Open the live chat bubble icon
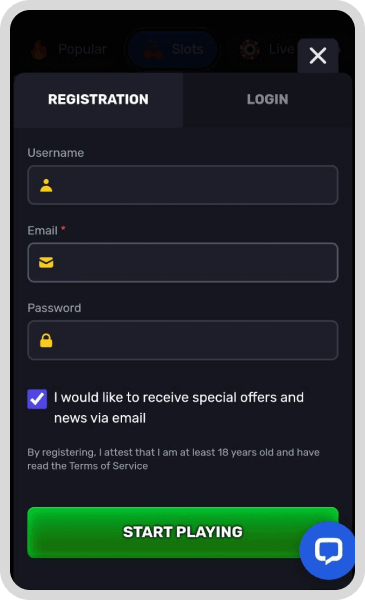Image resolution: width=365 pixels, height=600 pixels. click(x=328, y=550)
